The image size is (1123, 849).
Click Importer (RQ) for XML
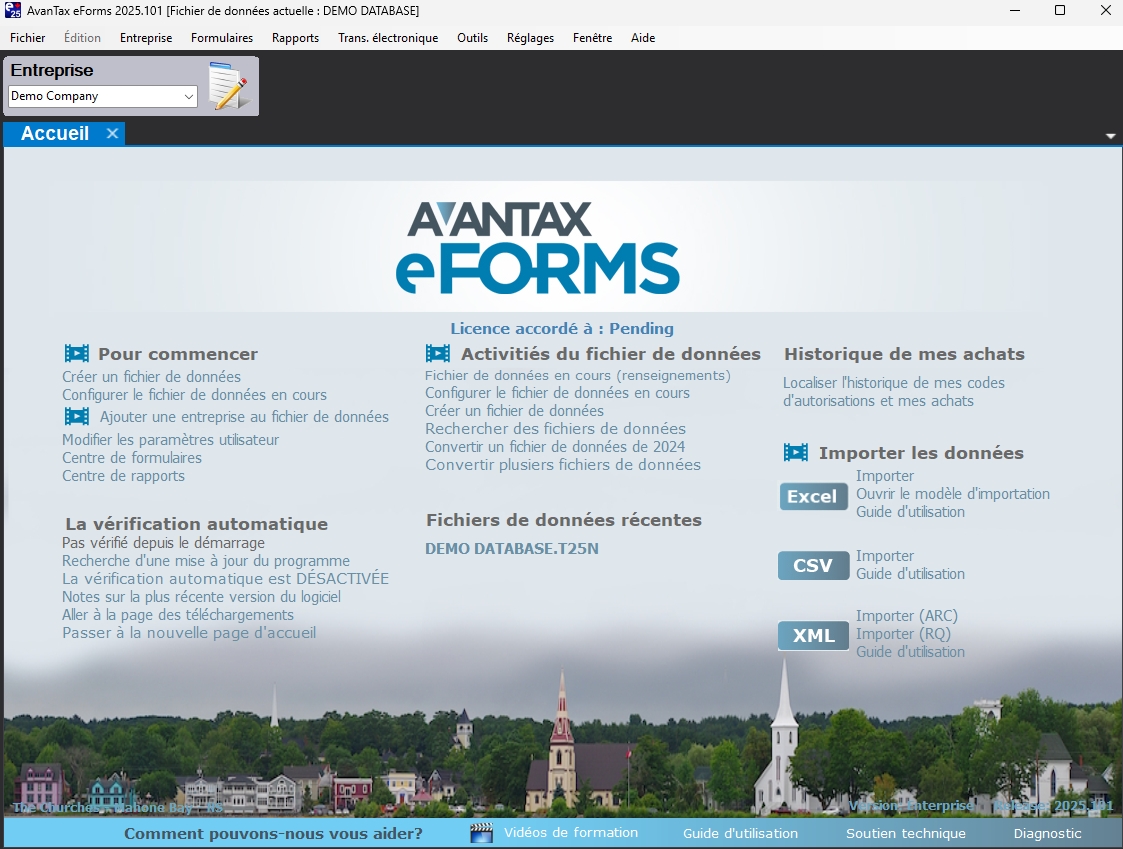coord(903,633)
